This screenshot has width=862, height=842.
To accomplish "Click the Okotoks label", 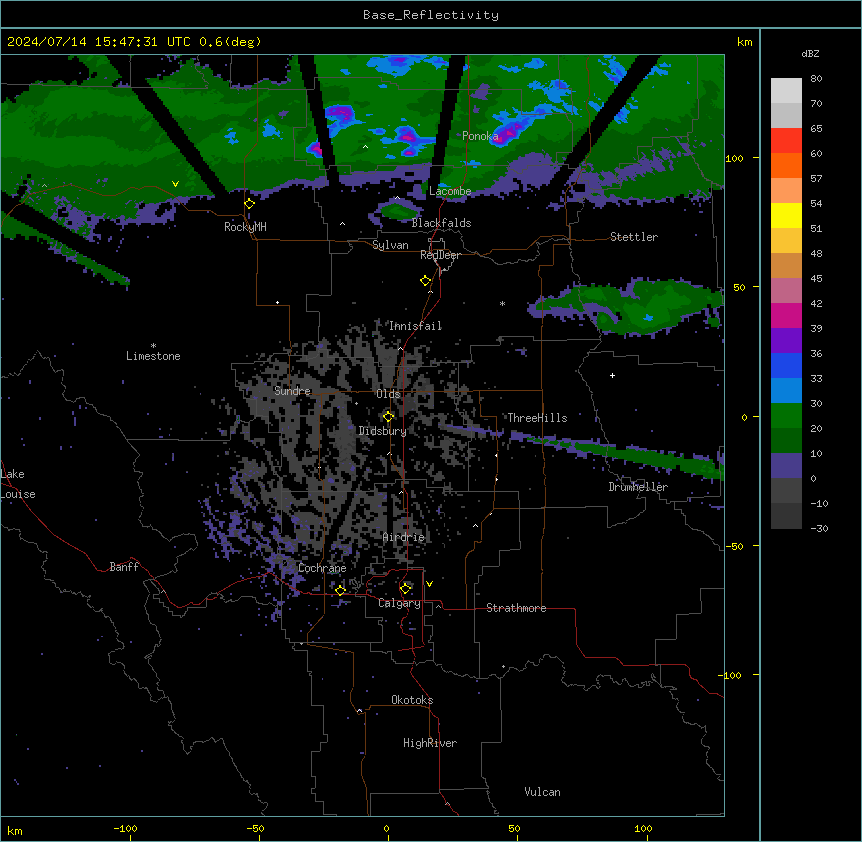I will (412, 700).
